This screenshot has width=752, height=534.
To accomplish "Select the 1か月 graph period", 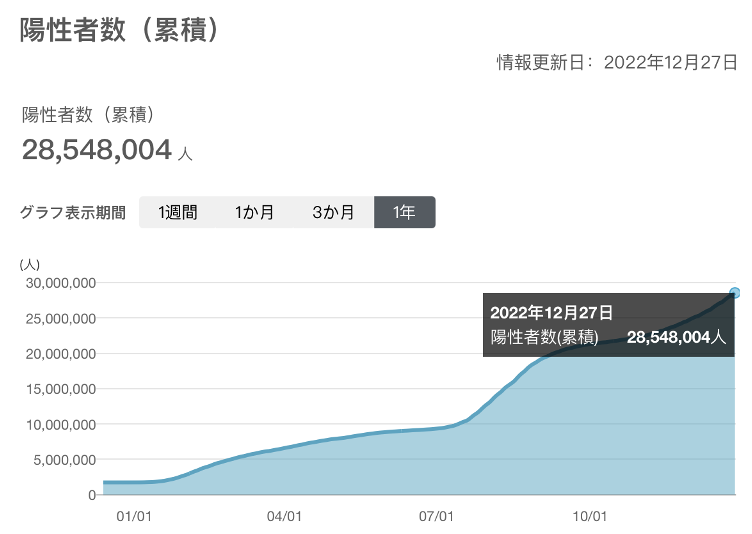I will 254,212.
